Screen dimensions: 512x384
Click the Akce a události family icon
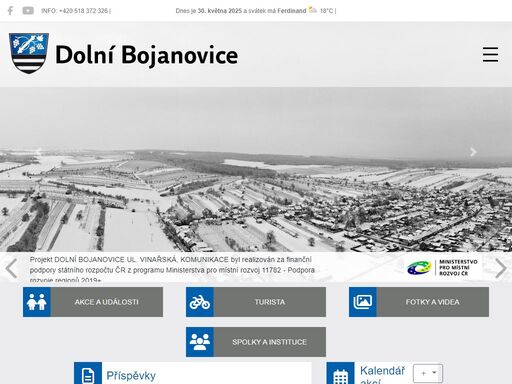(37, 302)
